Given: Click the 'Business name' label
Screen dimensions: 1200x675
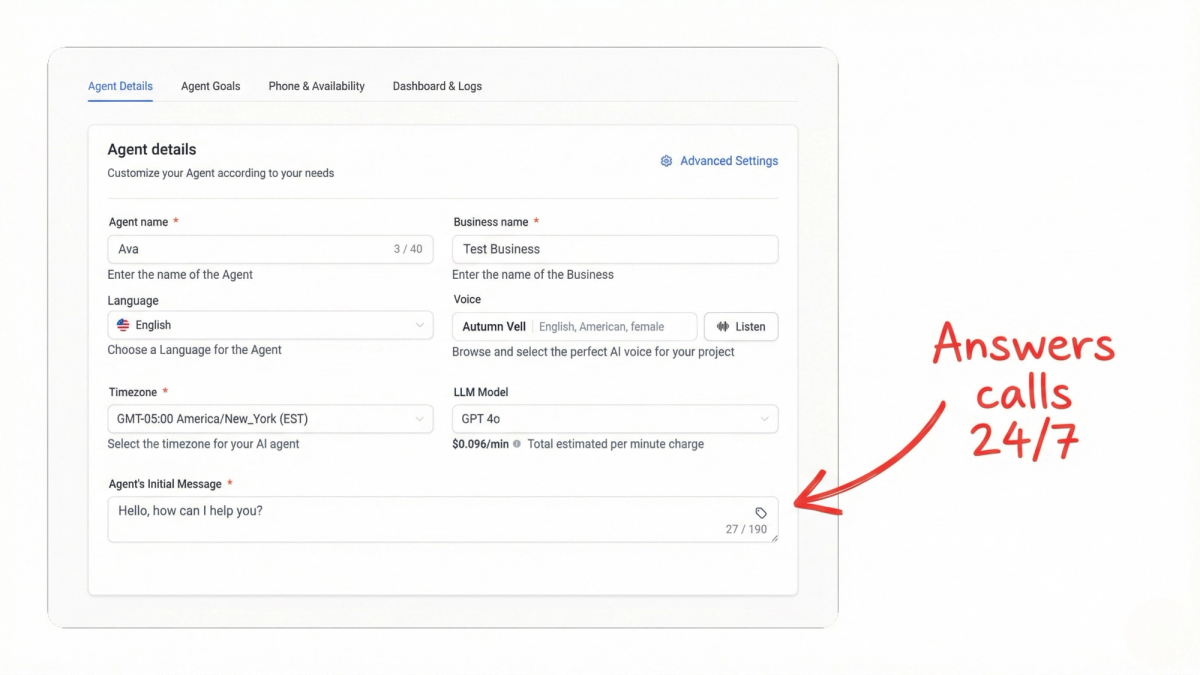Looking at the screenshot, I should (491, 222).
